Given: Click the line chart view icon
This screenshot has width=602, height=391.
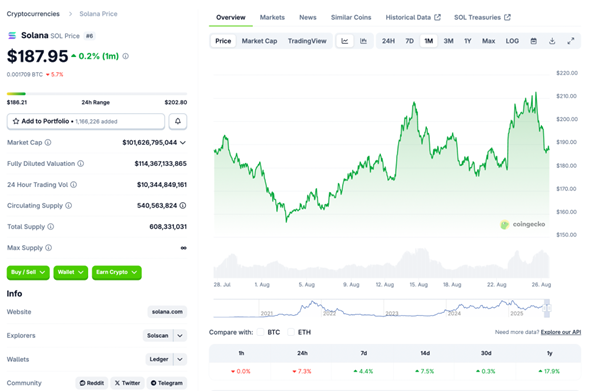Looking at the screenshot, I should coord(344,41).
